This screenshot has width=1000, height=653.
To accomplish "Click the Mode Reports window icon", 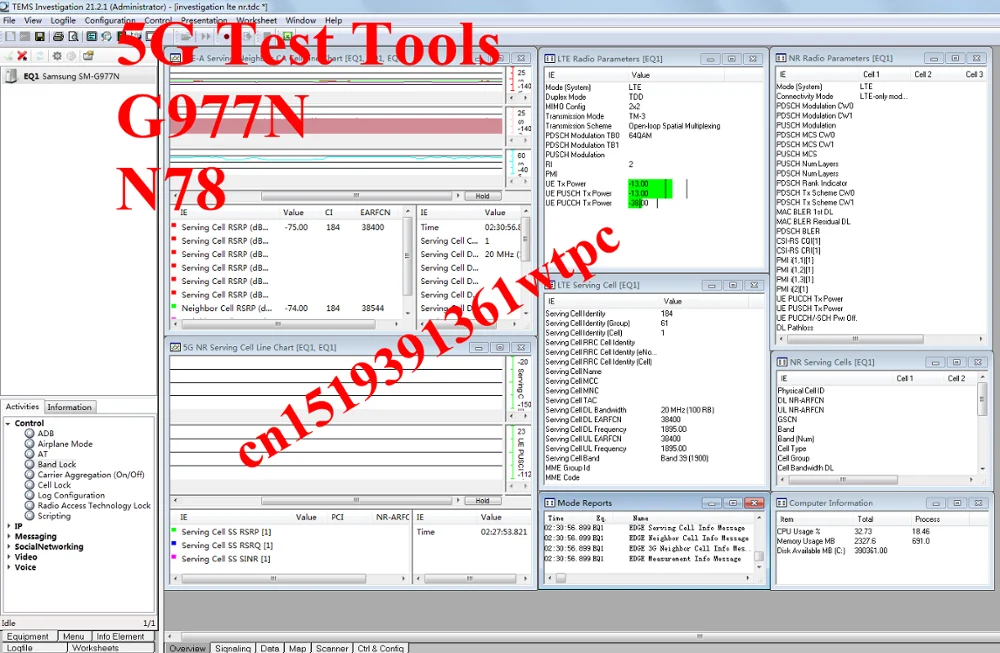I will click(x=550, y=503).
